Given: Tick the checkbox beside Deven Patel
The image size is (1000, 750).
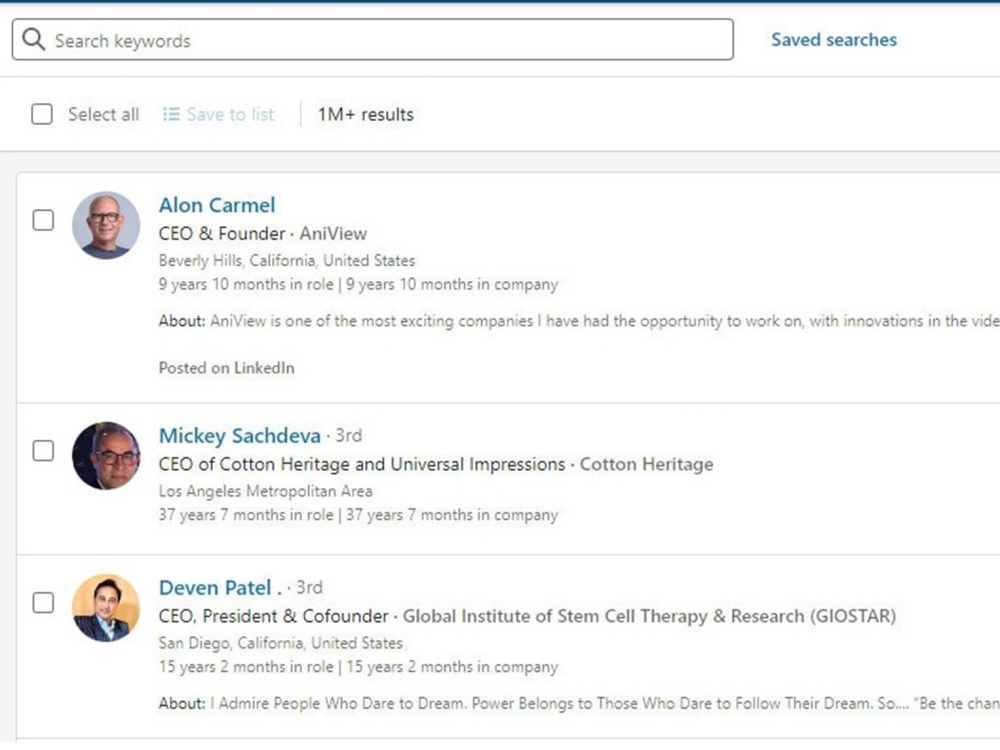Looking at the screenshot, I should point(43,602).
